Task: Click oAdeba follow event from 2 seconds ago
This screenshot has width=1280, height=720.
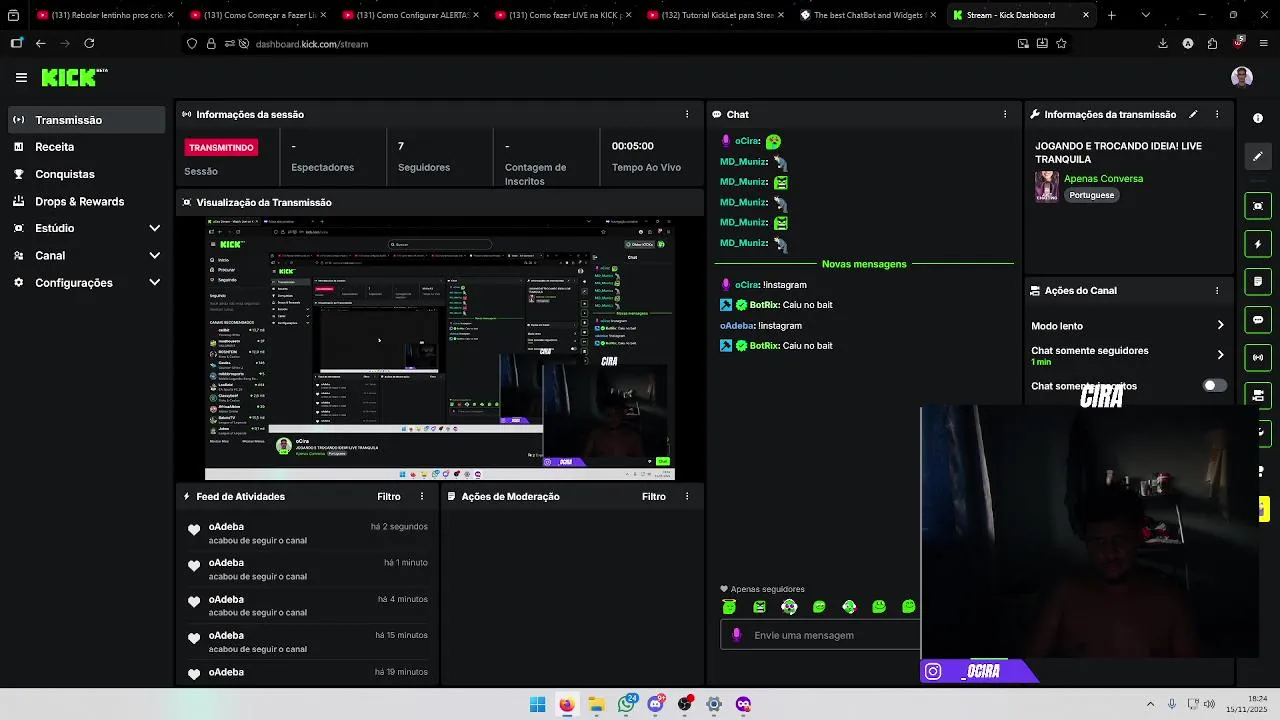Action: click(309, 533)
